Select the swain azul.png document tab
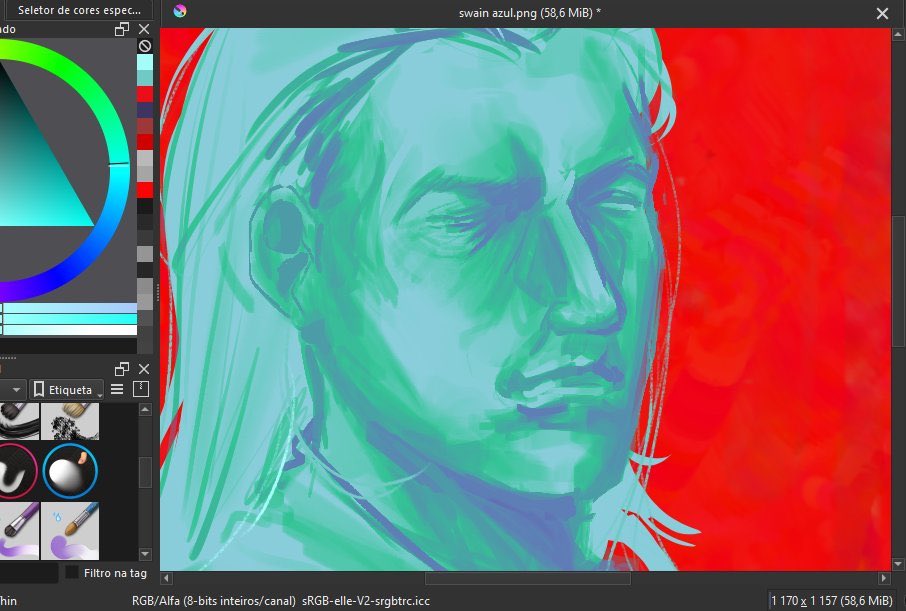The image size is (906, 611). pos(529,13)
